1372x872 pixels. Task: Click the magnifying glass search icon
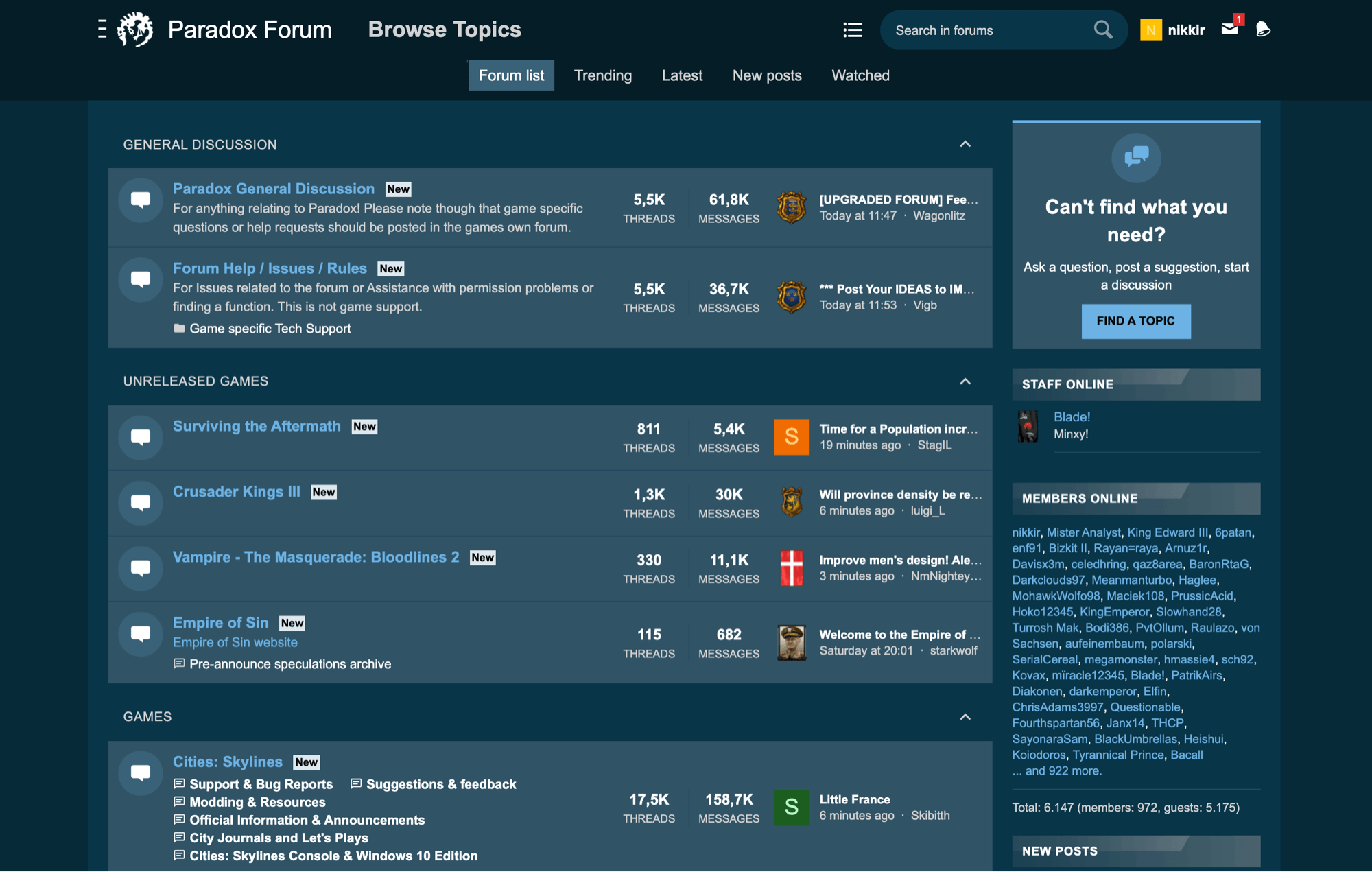1102,30
